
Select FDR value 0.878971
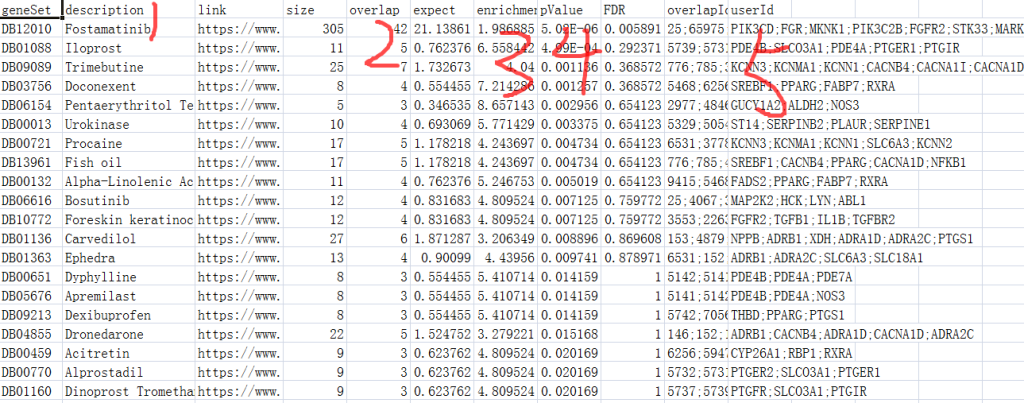pos(632,258)
